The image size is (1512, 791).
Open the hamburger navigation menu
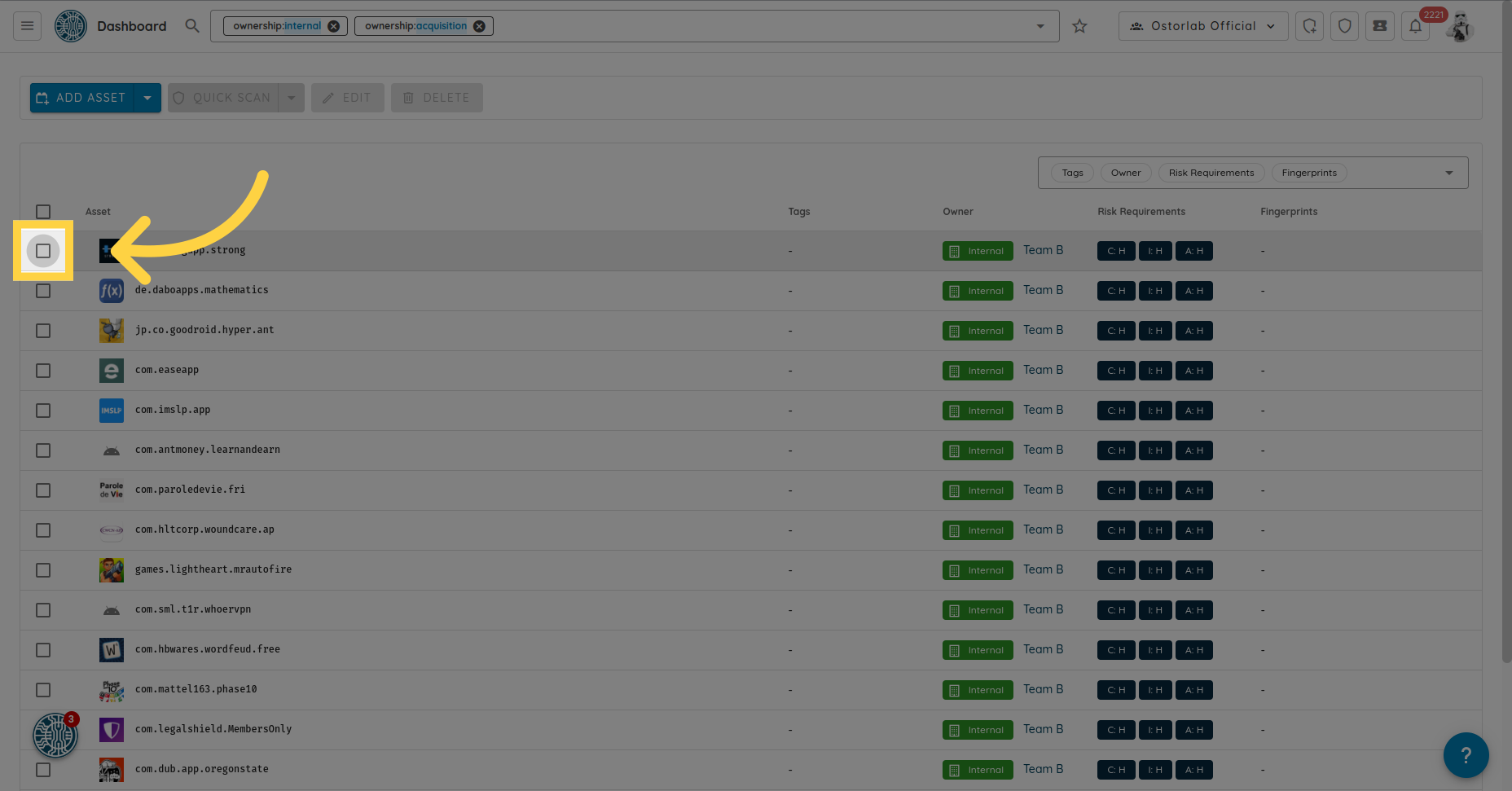(27, 26)
